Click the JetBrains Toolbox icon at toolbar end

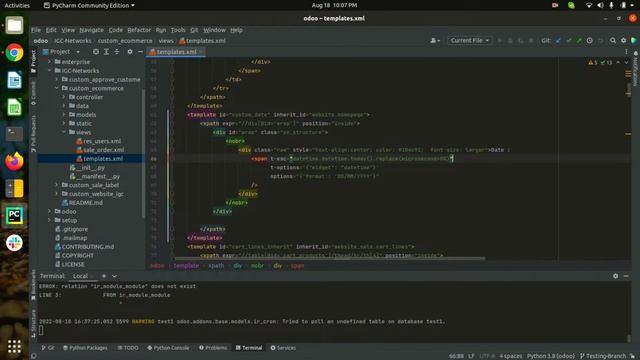point(633,40)
